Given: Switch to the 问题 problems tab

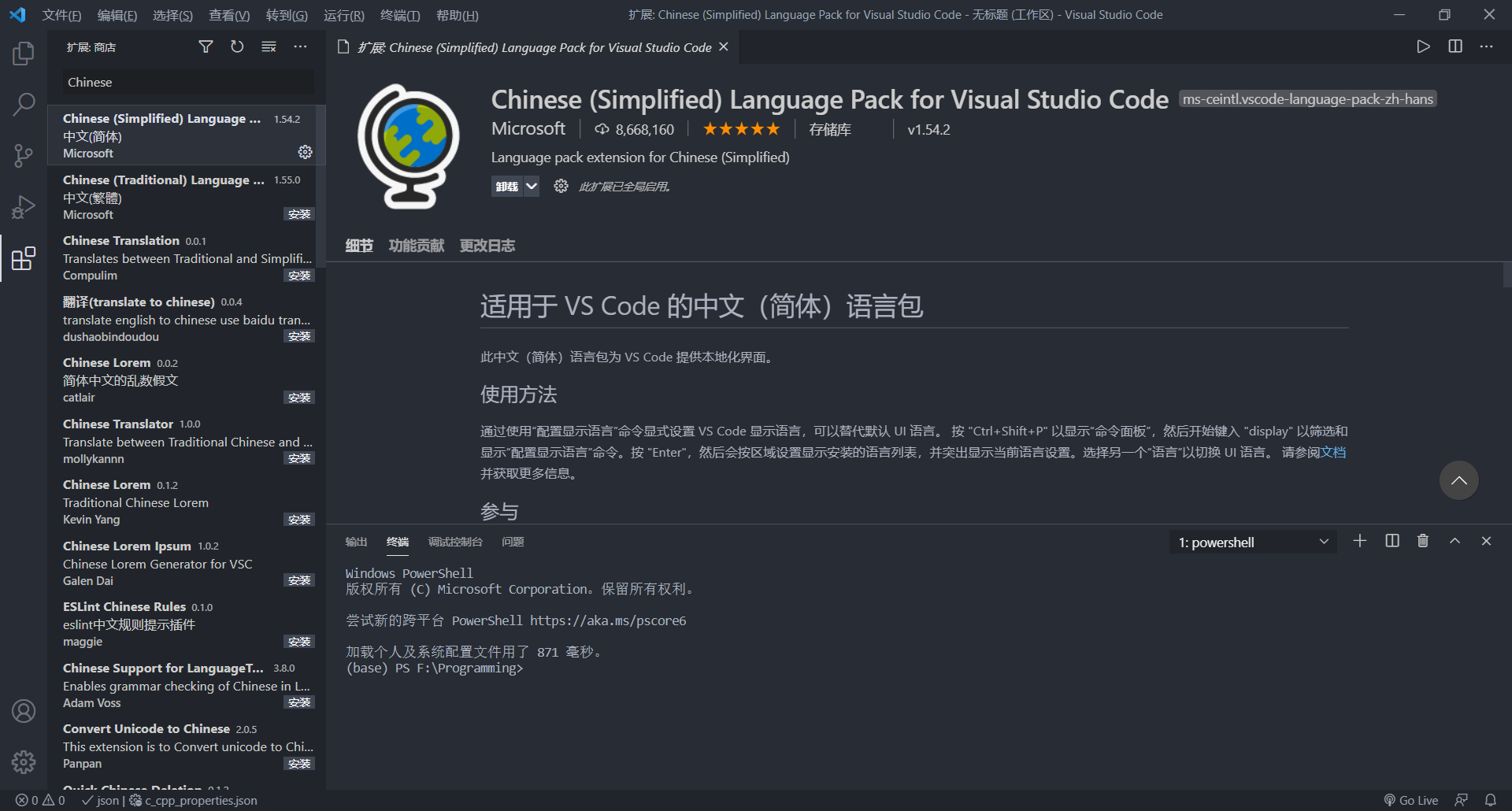Looking at the screenshot, I should (513, 542).
